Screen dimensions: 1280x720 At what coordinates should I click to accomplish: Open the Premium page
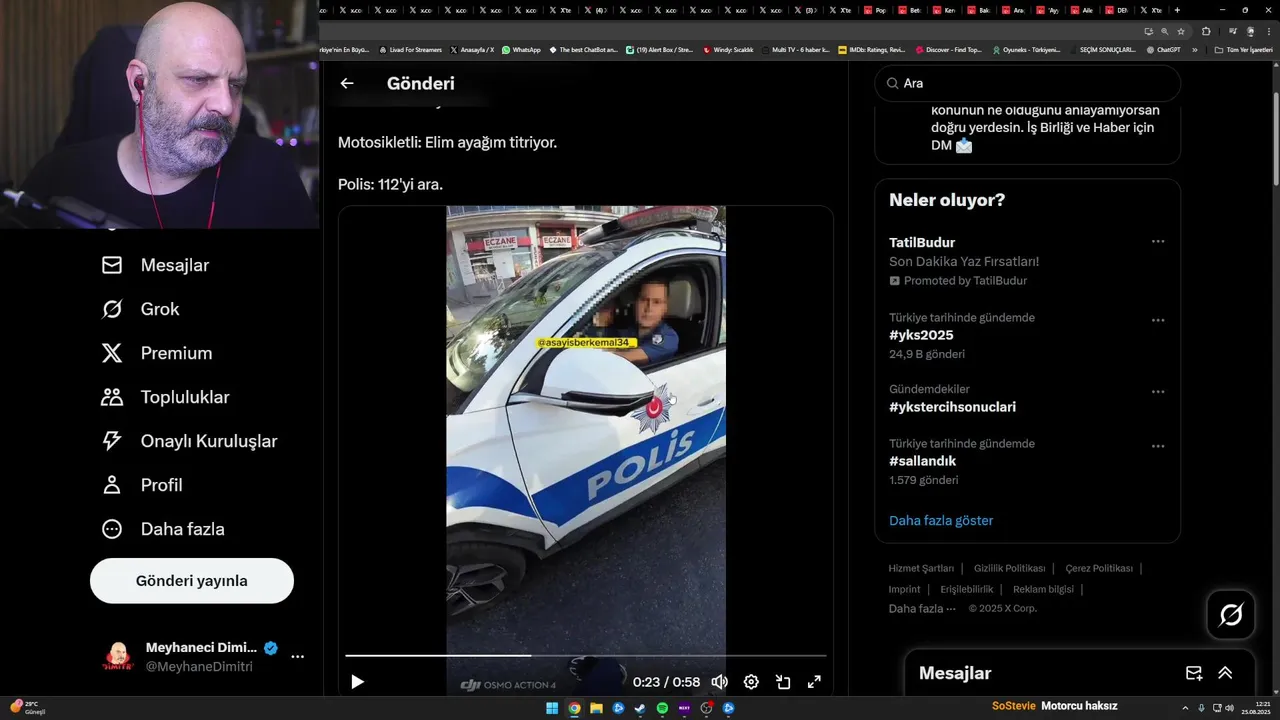tap(157, 353)
